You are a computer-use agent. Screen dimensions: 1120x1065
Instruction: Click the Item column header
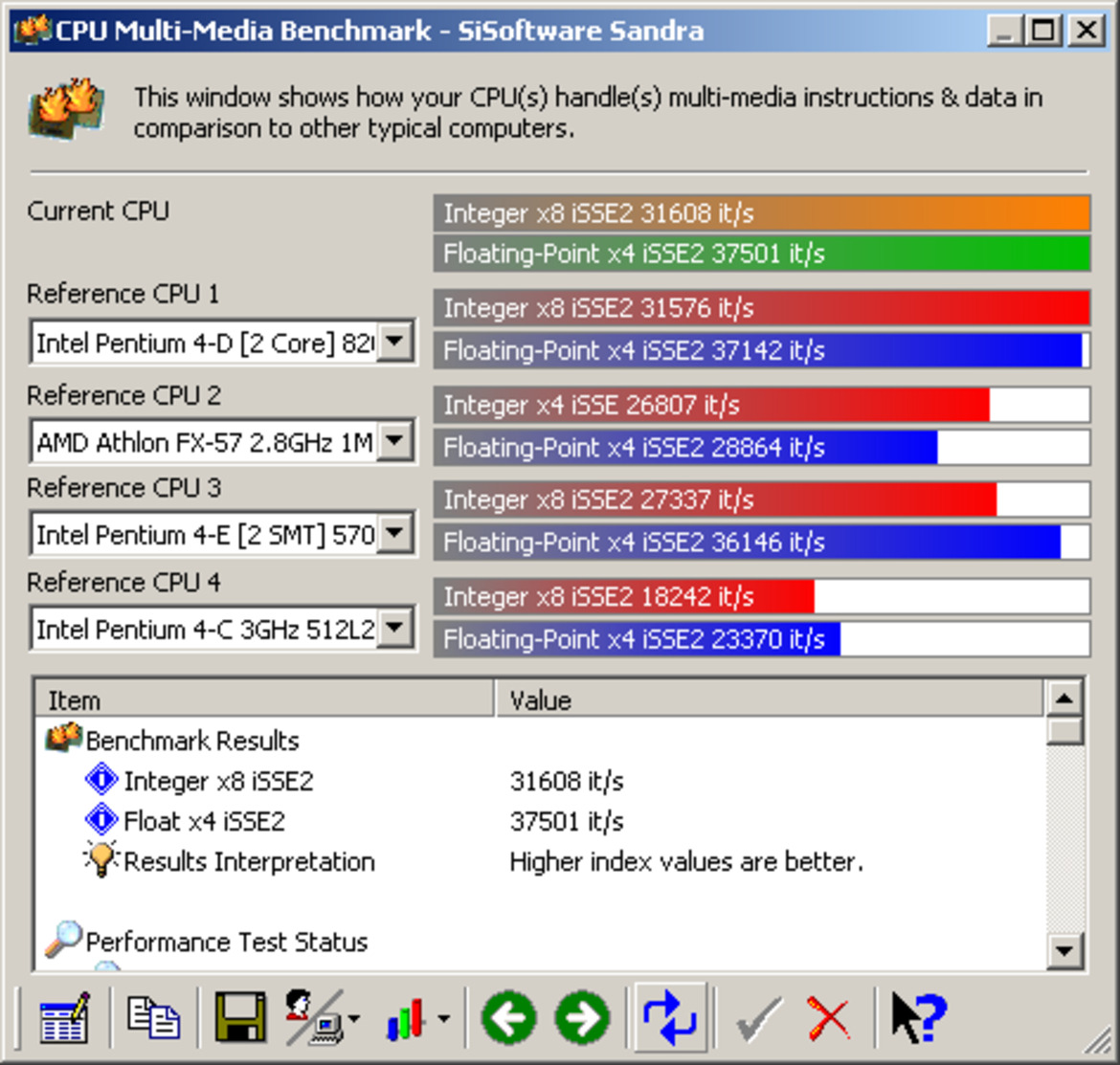[x=264, y=699]
